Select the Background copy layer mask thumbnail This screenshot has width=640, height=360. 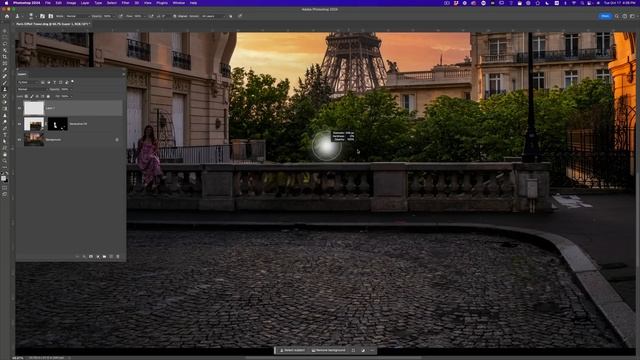click(x=58, y=124)
